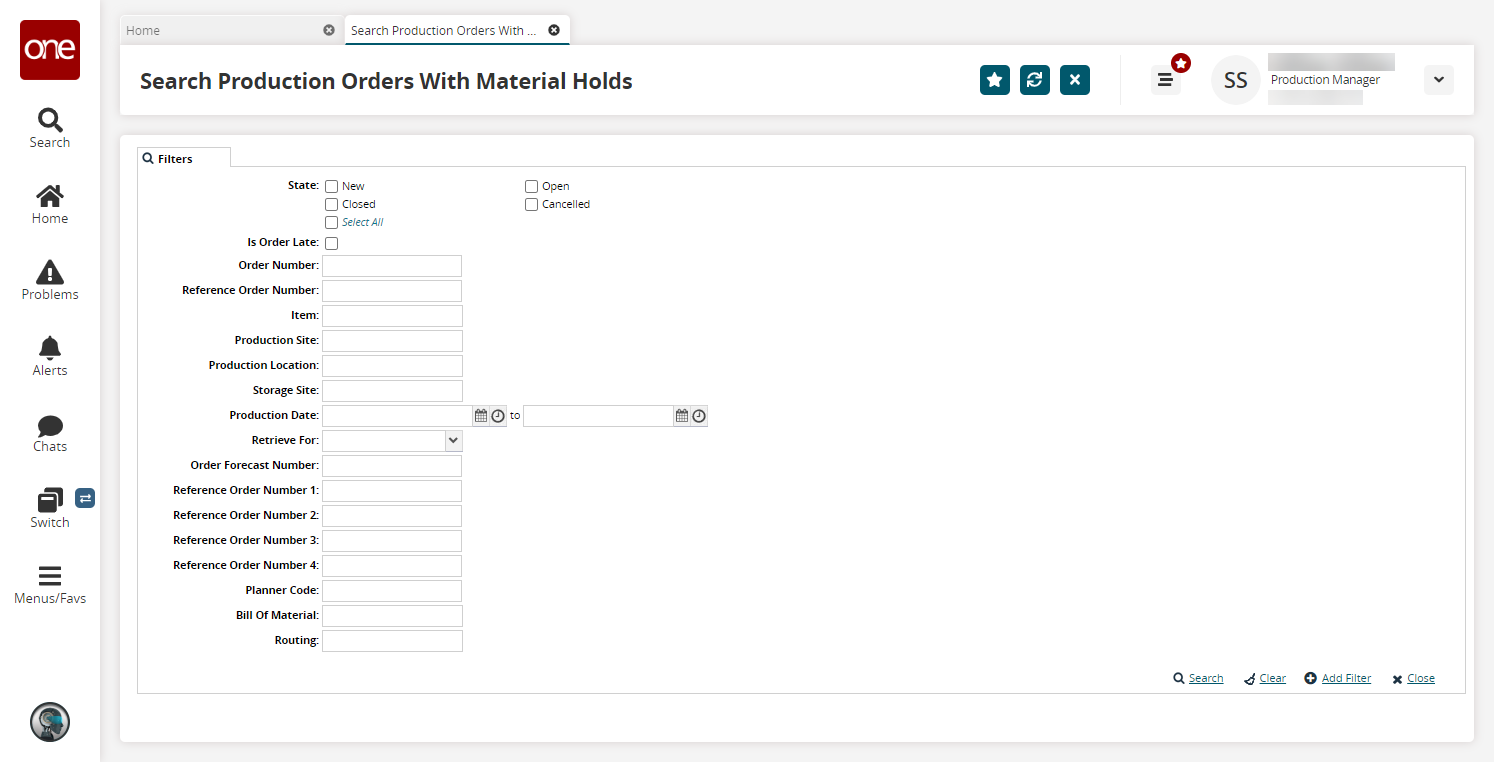Click the refresh icon in header
Image resolution: width=1494 pixels, height=762 pixels.
coord(1035,80)
